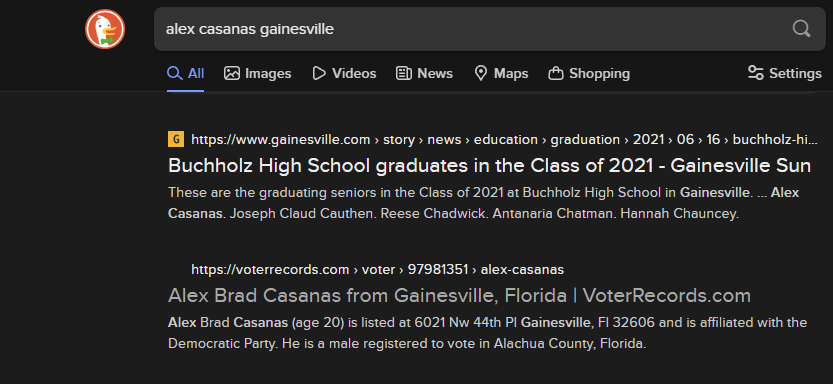
Task: Open the Alex Brad Casanas VoterRecords title
Action: (x=459, y=295)
